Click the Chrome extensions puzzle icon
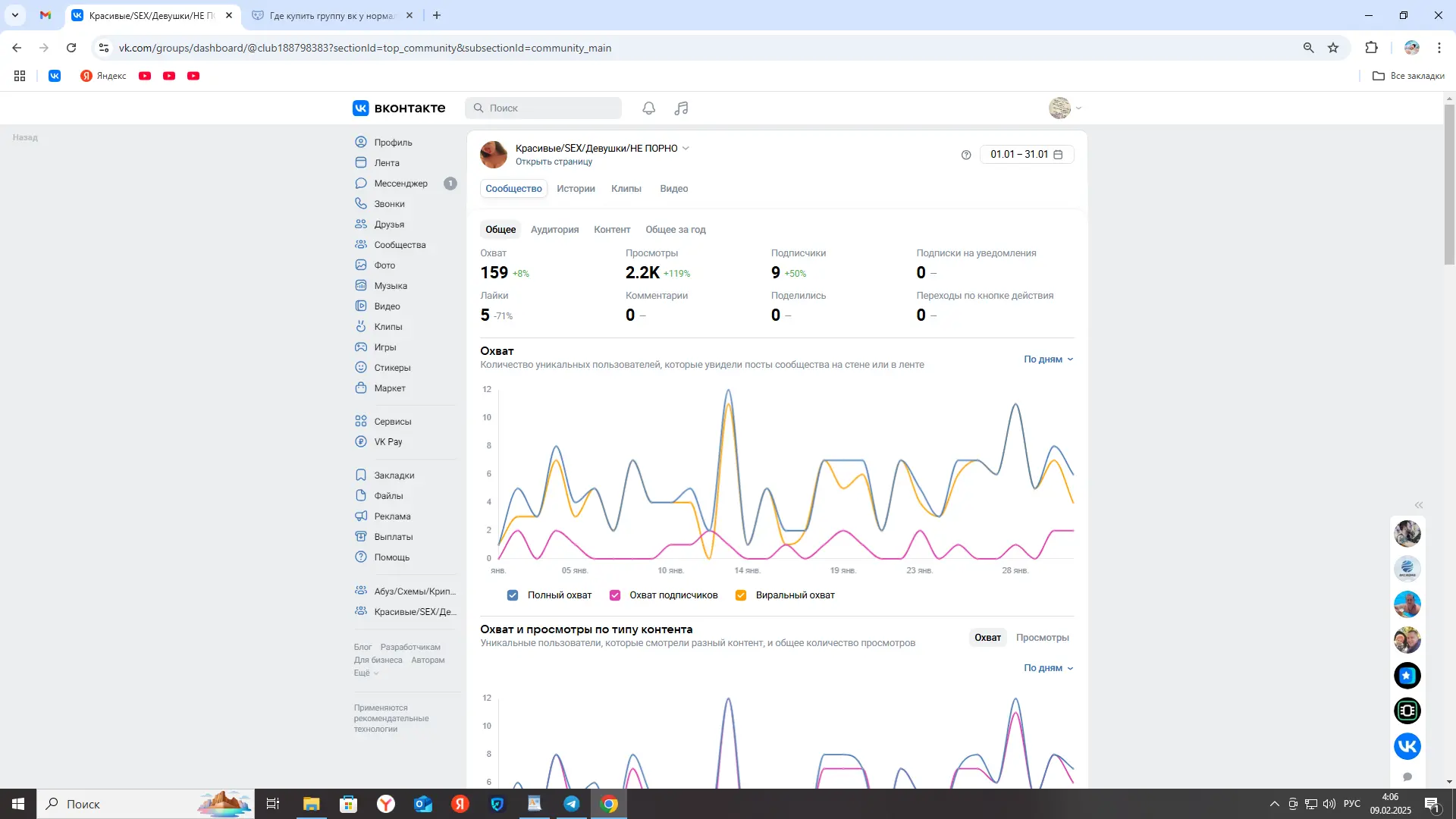The width and height of the screenshot is (1456, 819). tap(1371, 48)
